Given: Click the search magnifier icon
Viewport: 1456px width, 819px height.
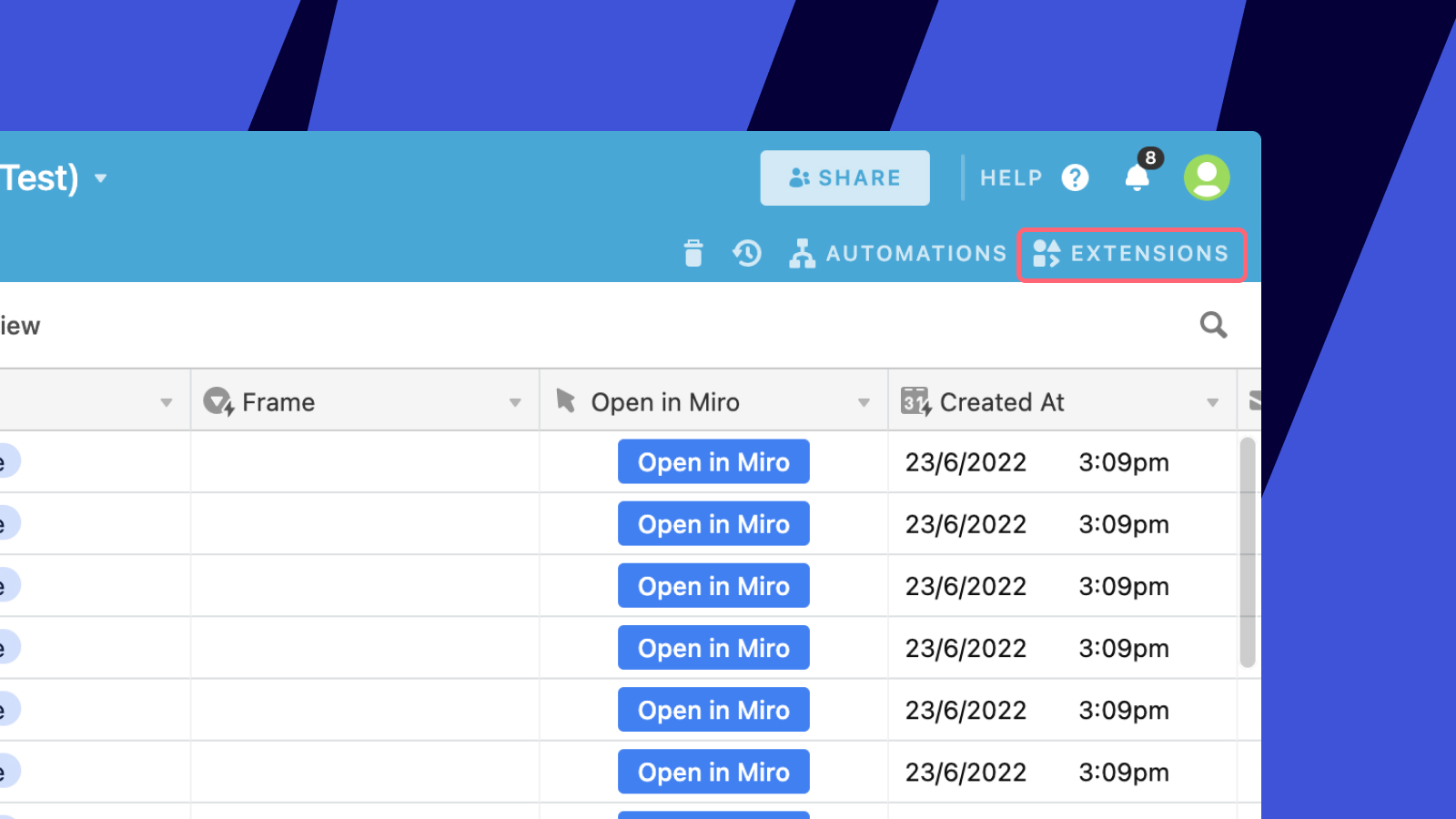Looking at the screenshot, I should pos(1214,325).
